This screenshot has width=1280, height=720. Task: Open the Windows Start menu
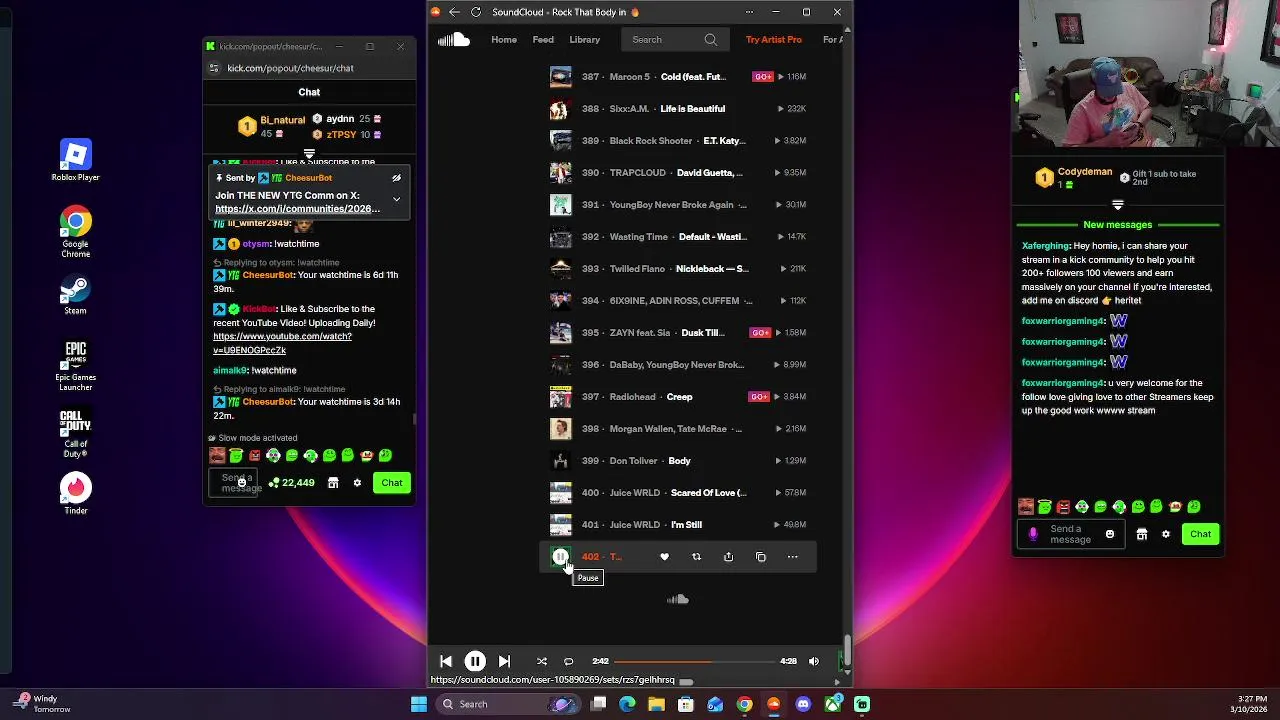[419, 704]
